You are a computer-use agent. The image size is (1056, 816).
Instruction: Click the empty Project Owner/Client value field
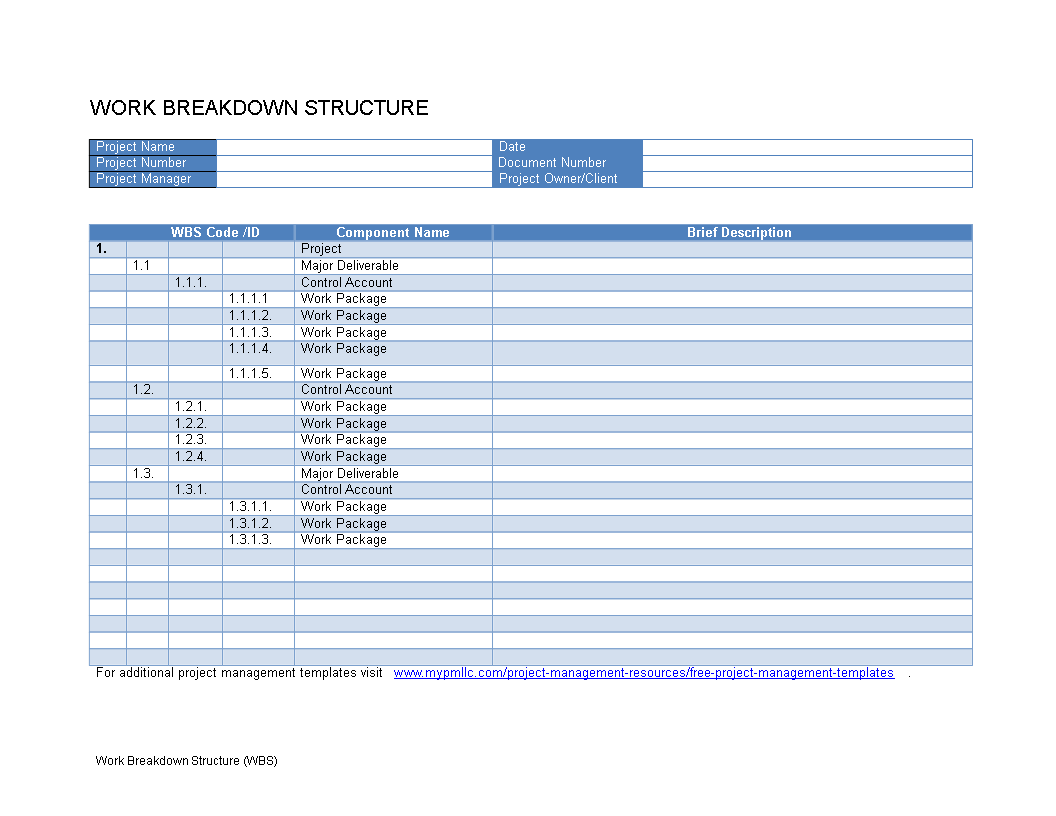pos(807,179)
